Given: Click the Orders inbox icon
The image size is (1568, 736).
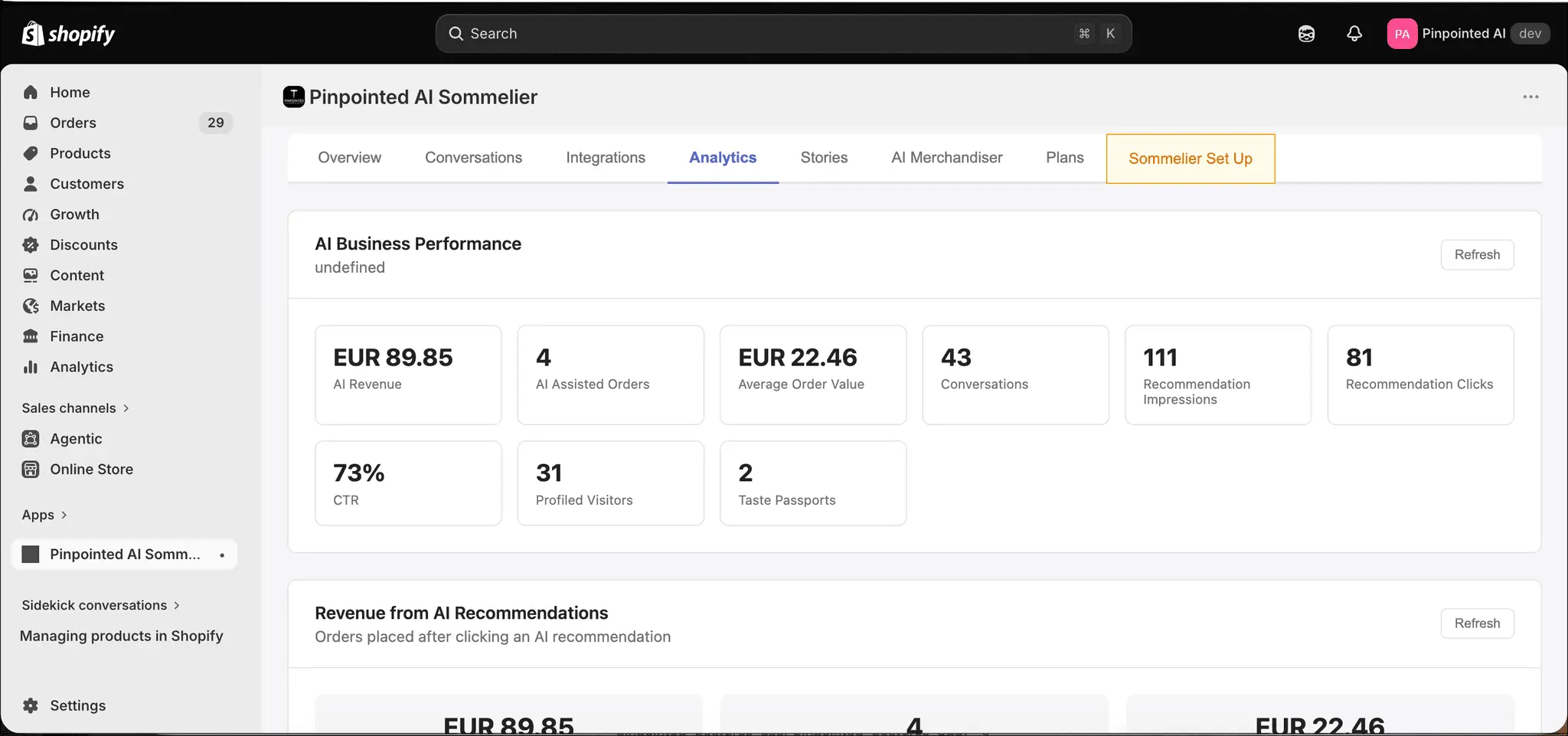Looking at the screenshot, I should tap(31, 123).
